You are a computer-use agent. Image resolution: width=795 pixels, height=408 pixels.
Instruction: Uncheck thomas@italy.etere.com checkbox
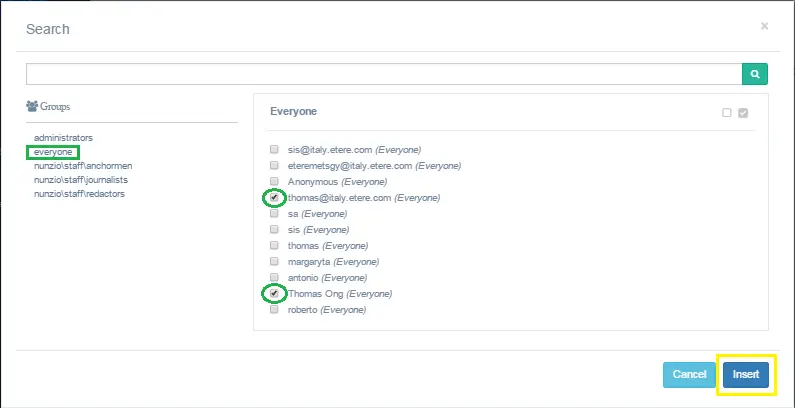[x=274, y=198]
